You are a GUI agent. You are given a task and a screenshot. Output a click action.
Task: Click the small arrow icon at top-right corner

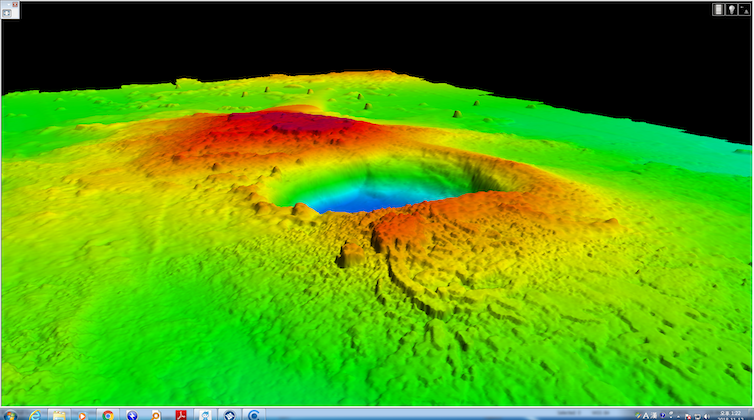[745, 9]
